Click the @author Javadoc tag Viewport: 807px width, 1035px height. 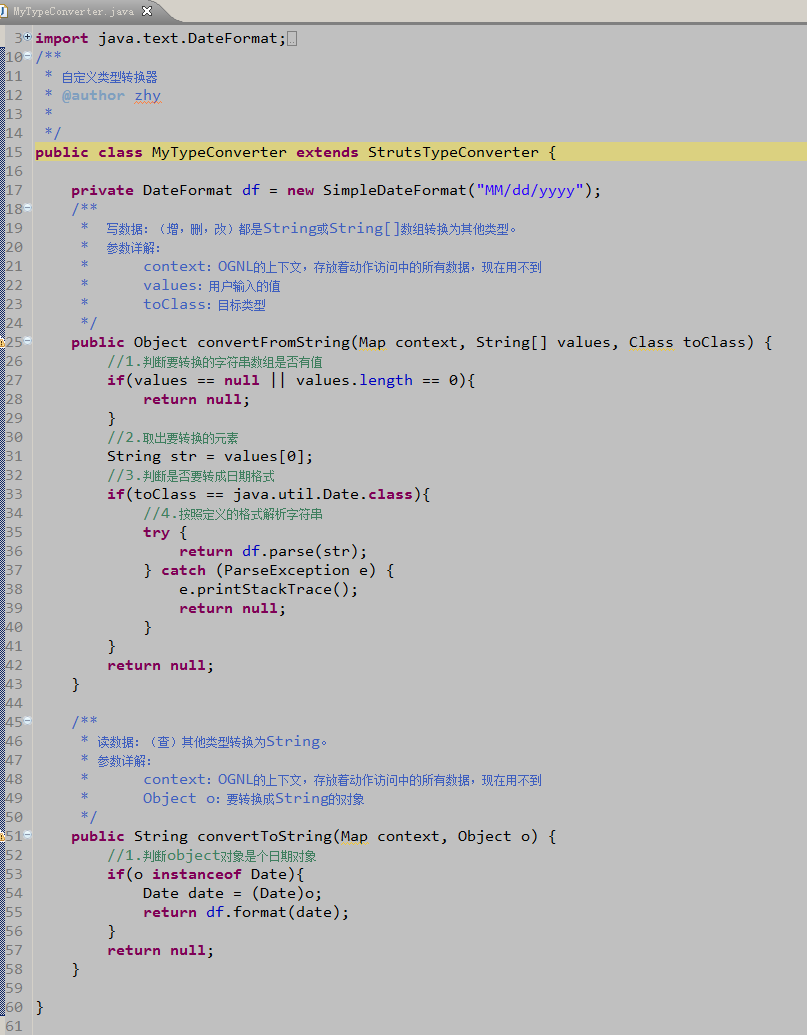[x=93, y=96]
